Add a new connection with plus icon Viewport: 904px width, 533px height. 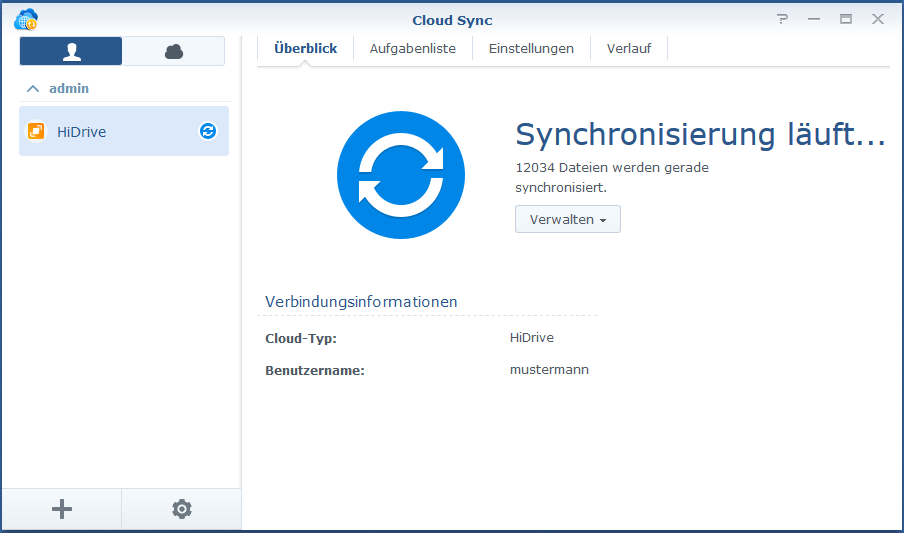[x=62, y=509]
